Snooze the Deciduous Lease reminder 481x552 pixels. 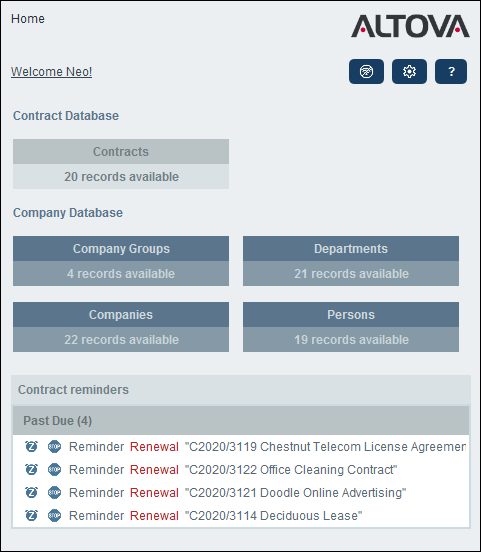click(31, 515)
